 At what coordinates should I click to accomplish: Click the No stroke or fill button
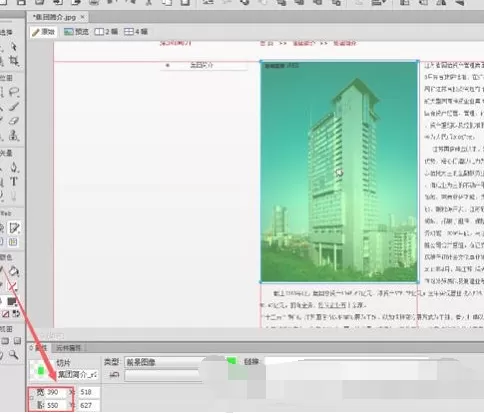tap(5, 314)
